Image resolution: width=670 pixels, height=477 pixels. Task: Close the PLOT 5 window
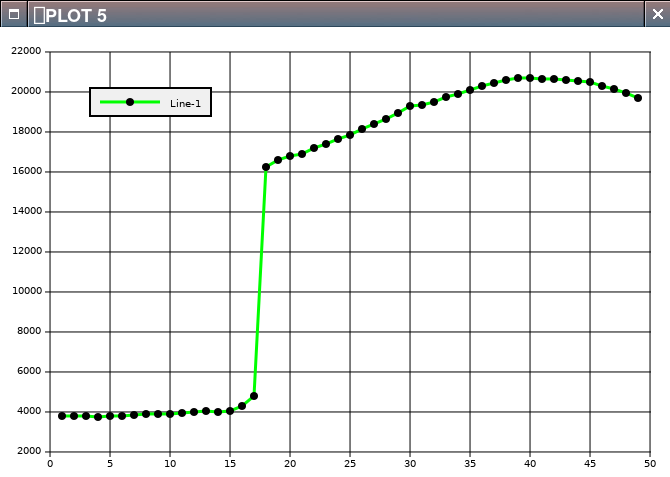pyautogui.click(x=656, y=14)
